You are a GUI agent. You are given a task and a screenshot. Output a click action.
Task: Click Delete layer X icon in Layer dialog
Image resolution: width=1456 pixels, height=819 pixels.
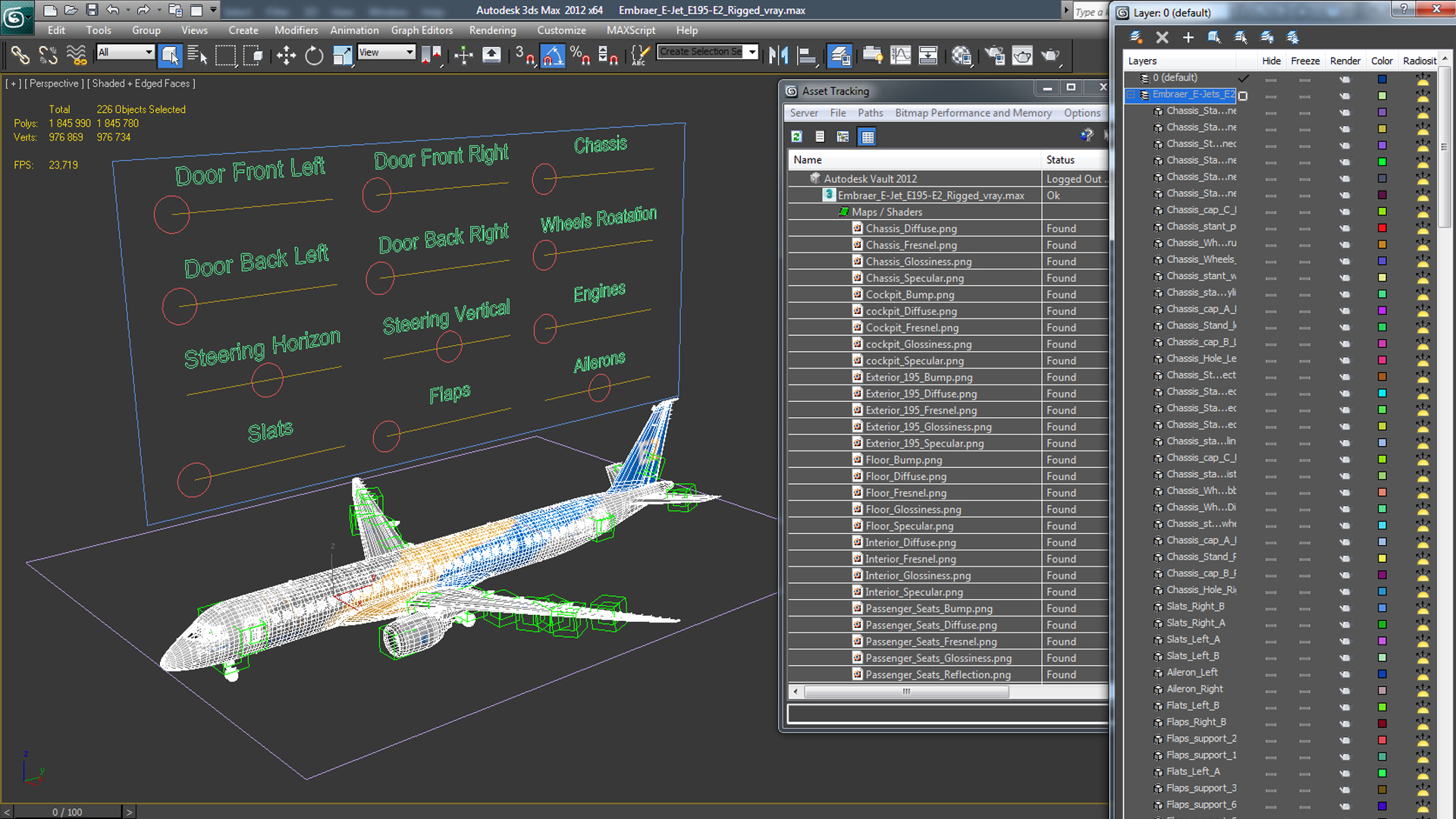point(1162,37)
